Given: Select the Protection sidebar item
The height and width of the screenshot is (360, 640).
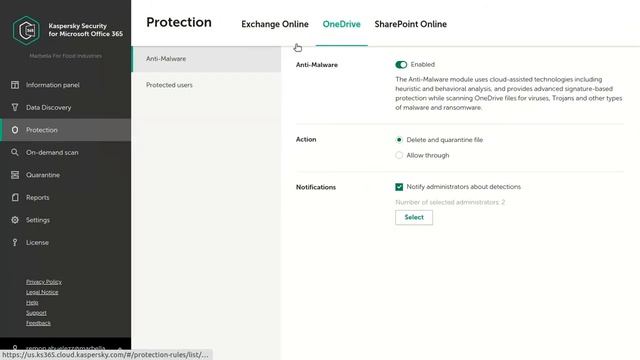Looking at the screenshot, I should [65, 130].
